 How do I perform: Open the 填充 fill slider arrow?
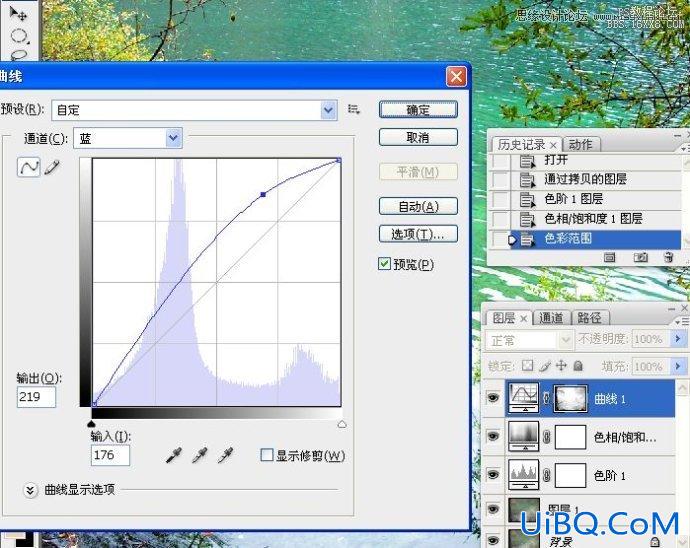tap(677, 366)
